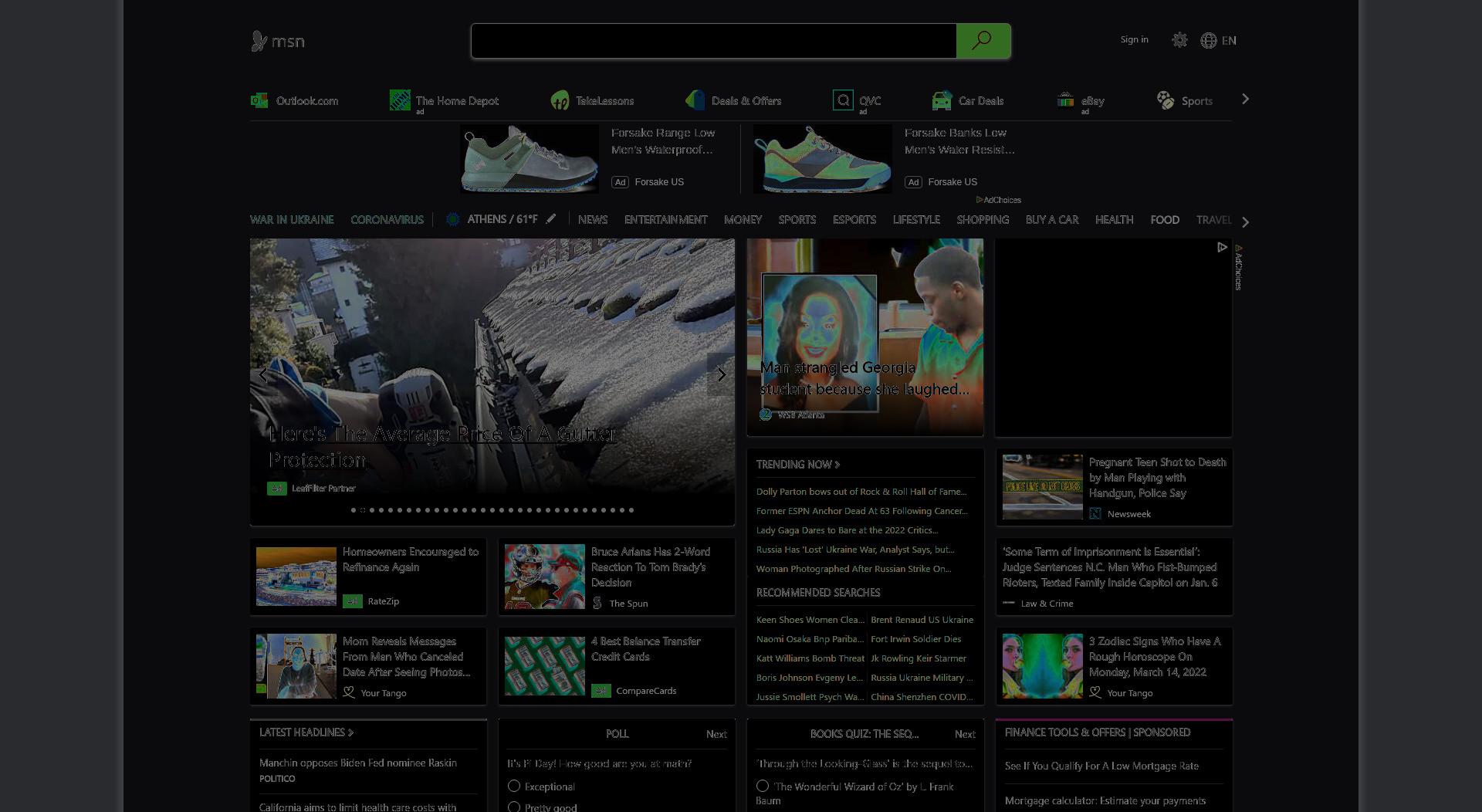Click inside the web search box
This screenshot has height=812, width=1482.
pyautogui.click(x=714, y=41)
